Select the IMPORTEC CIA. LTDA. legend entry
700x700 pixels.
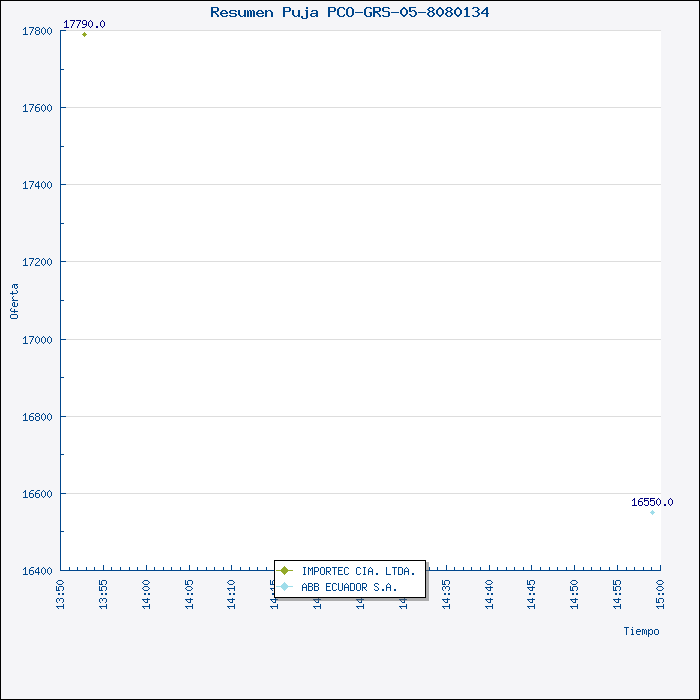pyautogui.click(x=357, y=571)
